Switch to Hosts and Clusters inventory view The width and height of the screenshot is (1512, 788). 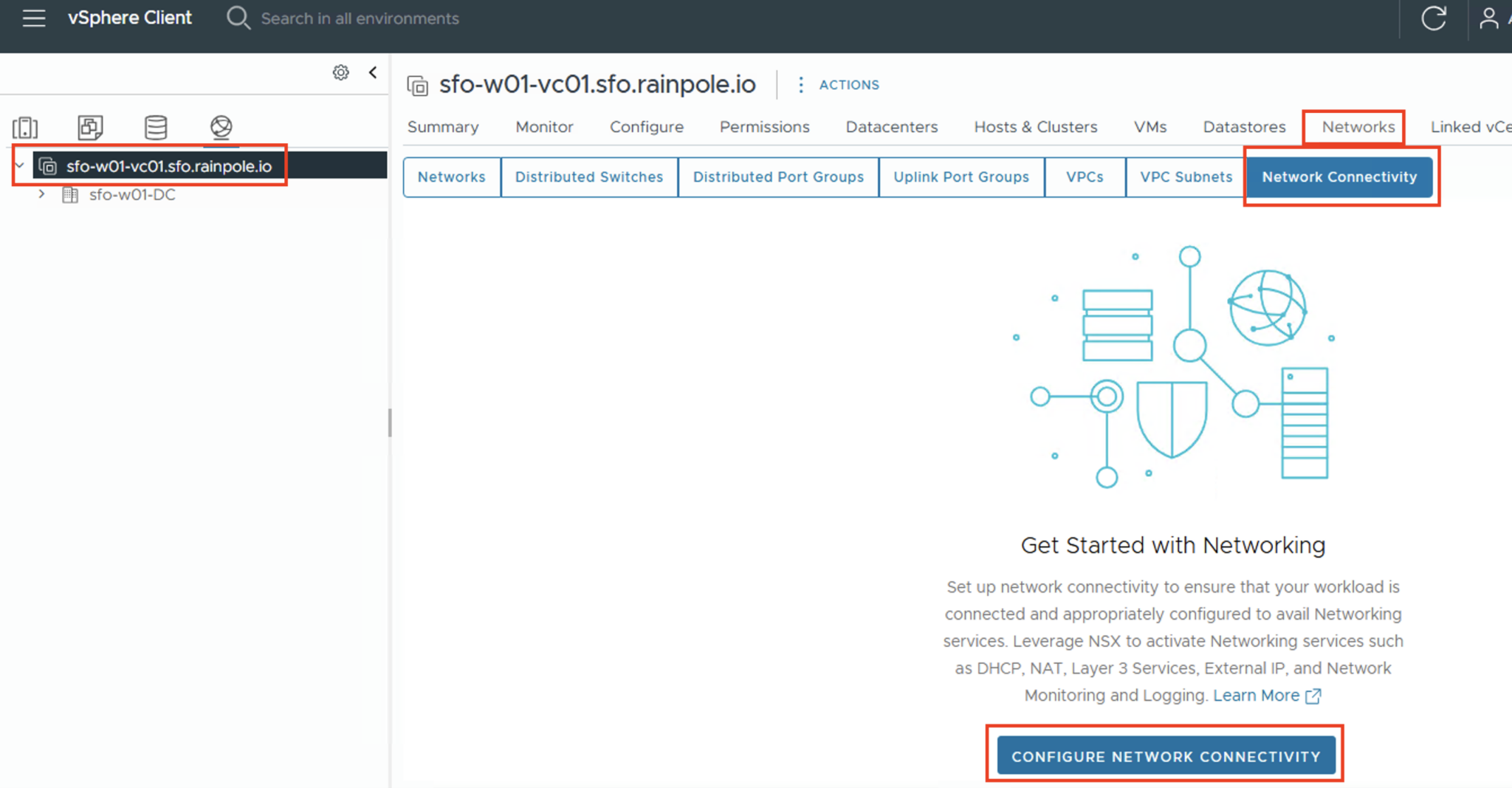click(x=26, y=127)
